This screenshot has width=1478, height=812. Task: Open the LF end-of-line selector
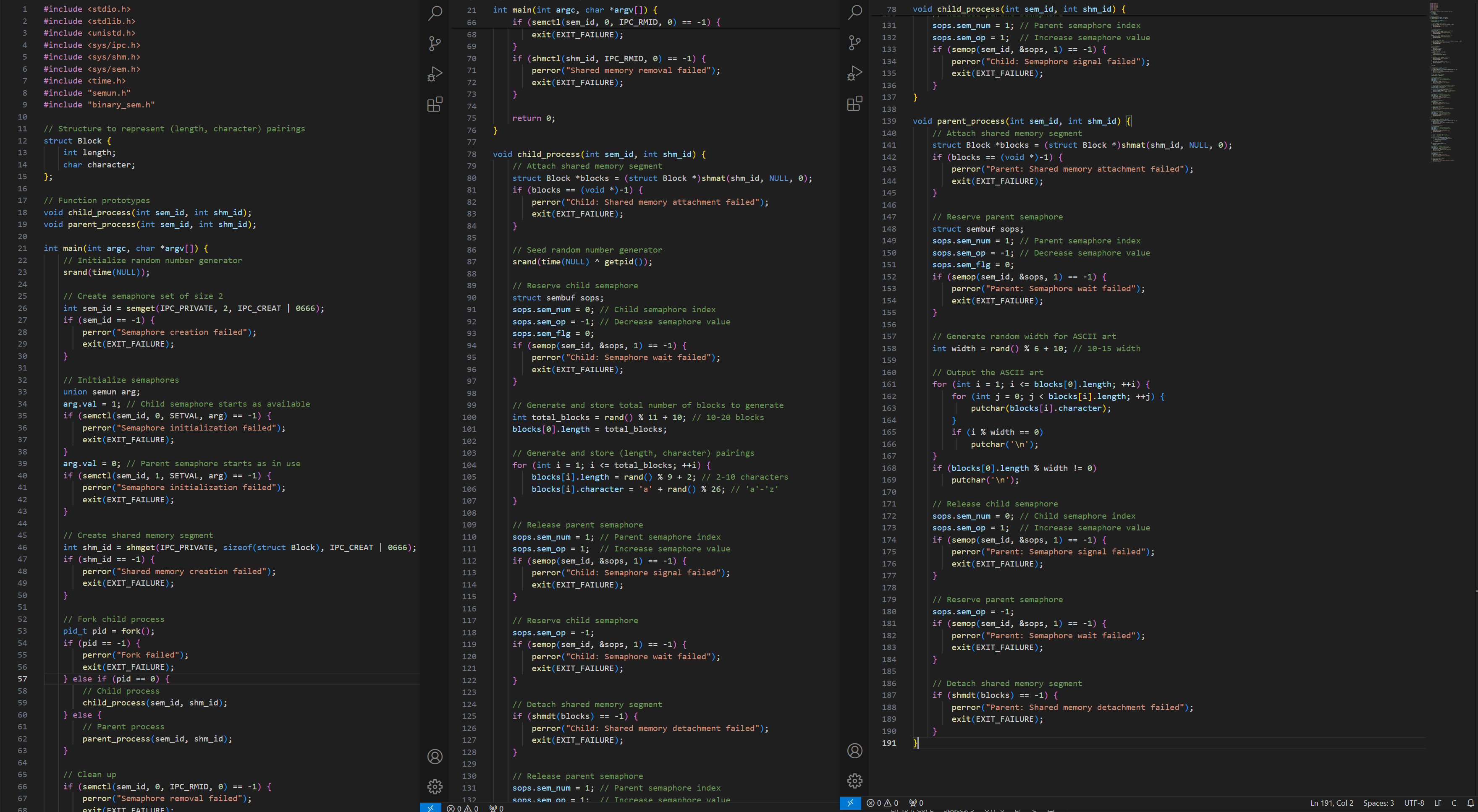coord(1438,803)
